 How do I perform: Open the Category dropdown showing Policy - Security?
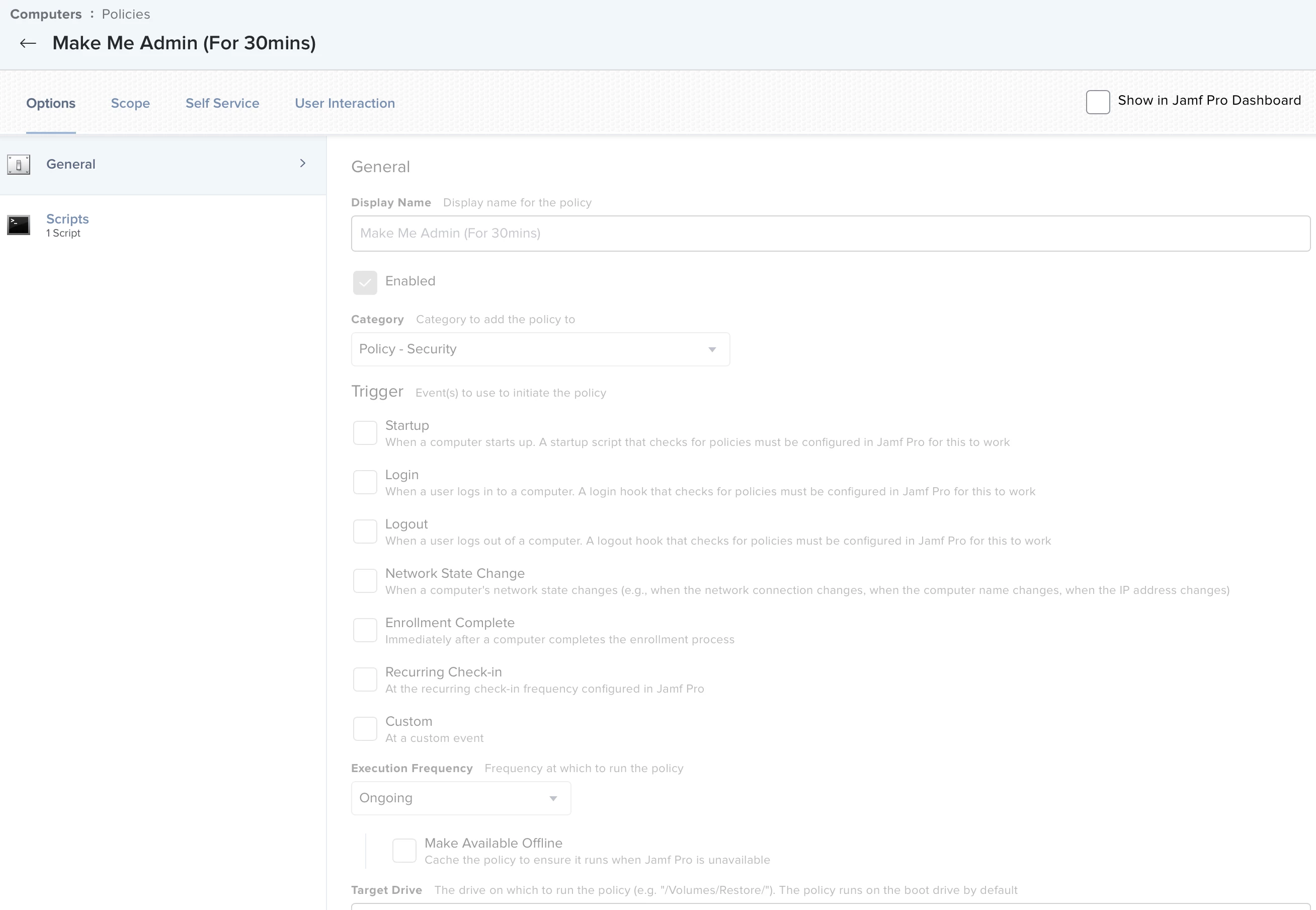click(540, 349)
